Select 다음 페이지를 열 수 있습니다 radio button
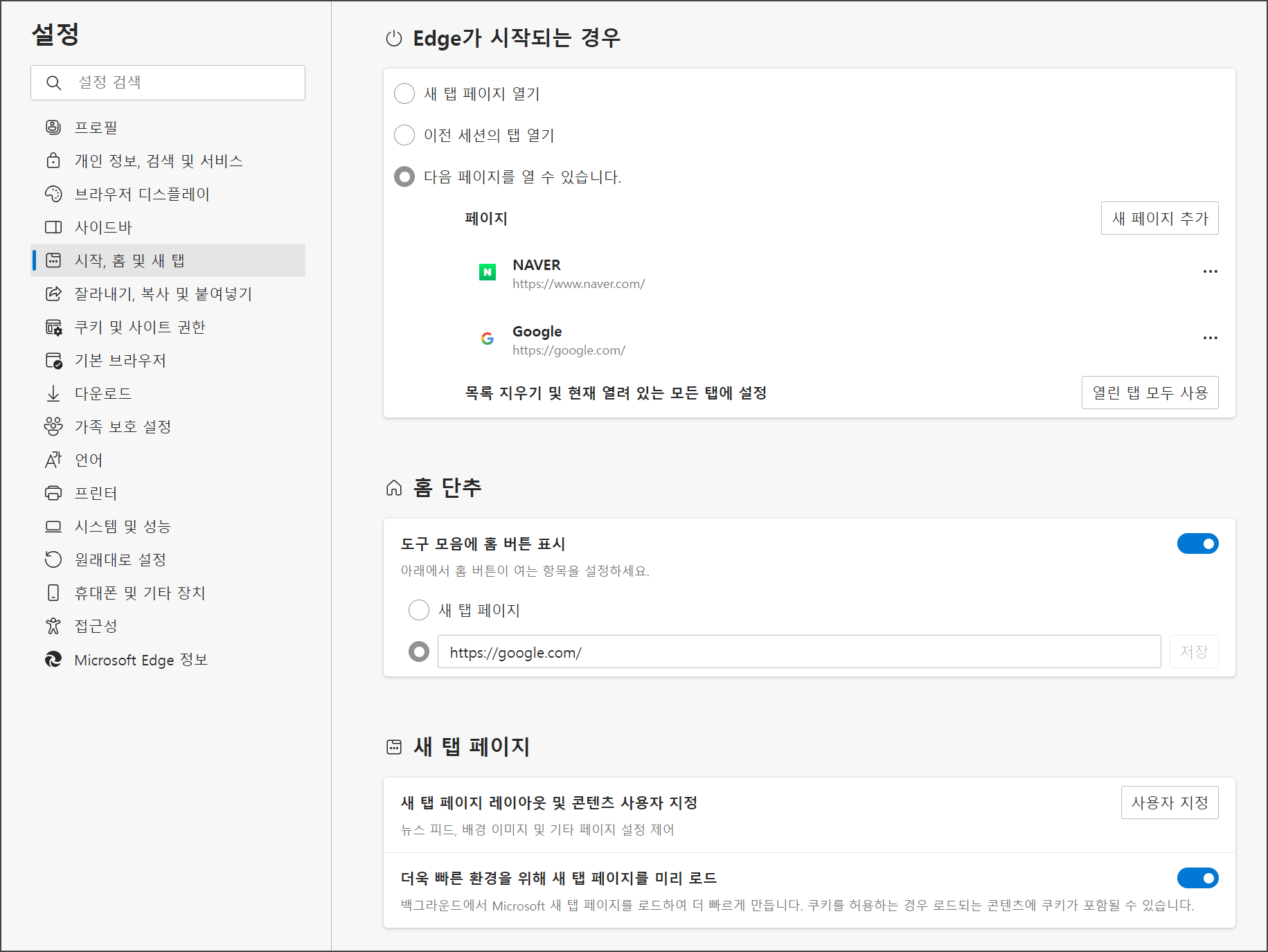 (404, 177)
